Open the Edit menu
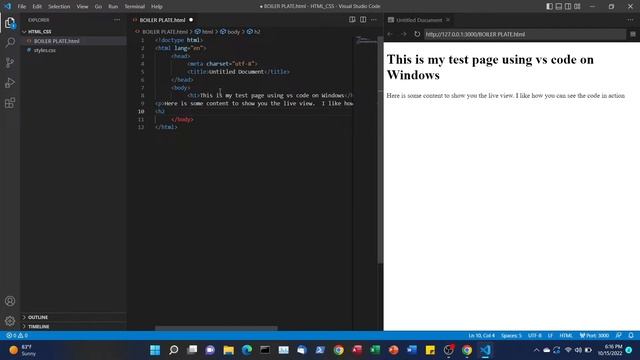 37,7
